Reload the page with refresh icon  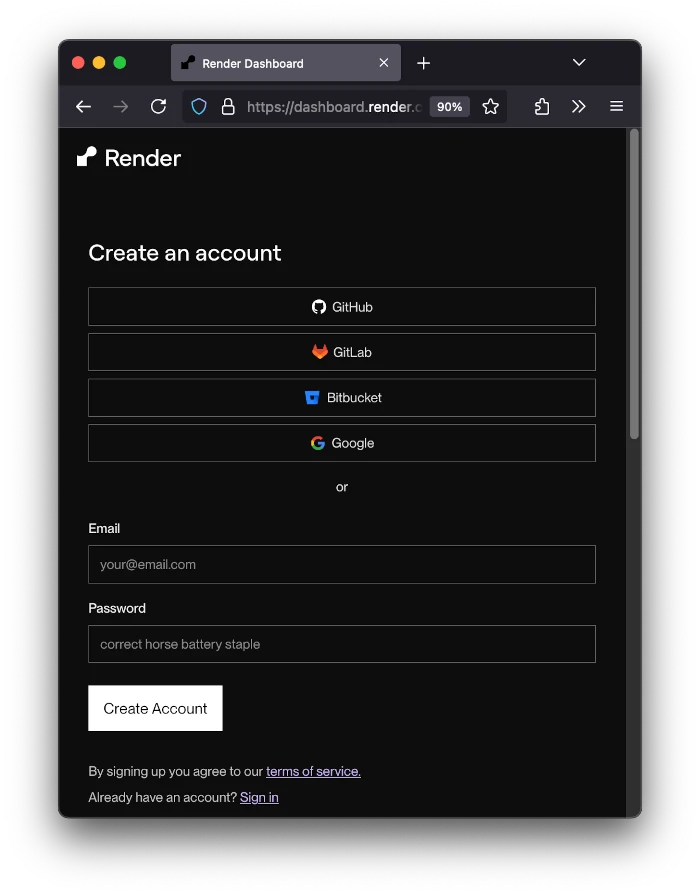point(158,107)
